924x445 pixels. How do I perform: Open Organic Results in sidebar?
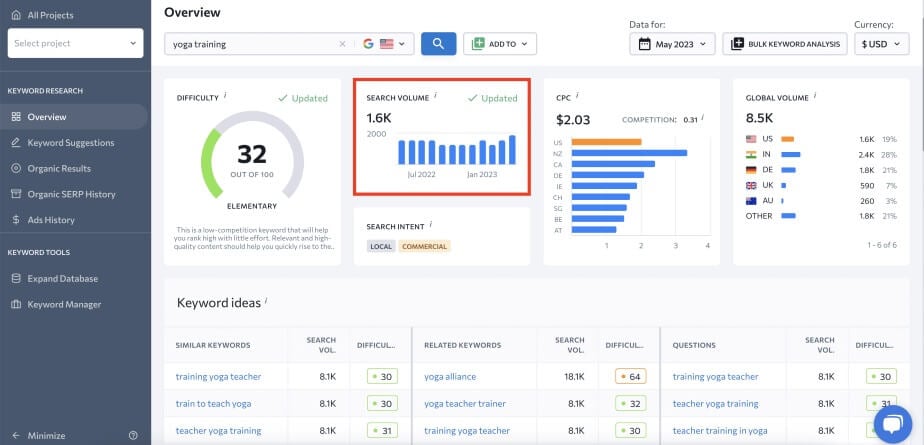(x=59, y=169)
